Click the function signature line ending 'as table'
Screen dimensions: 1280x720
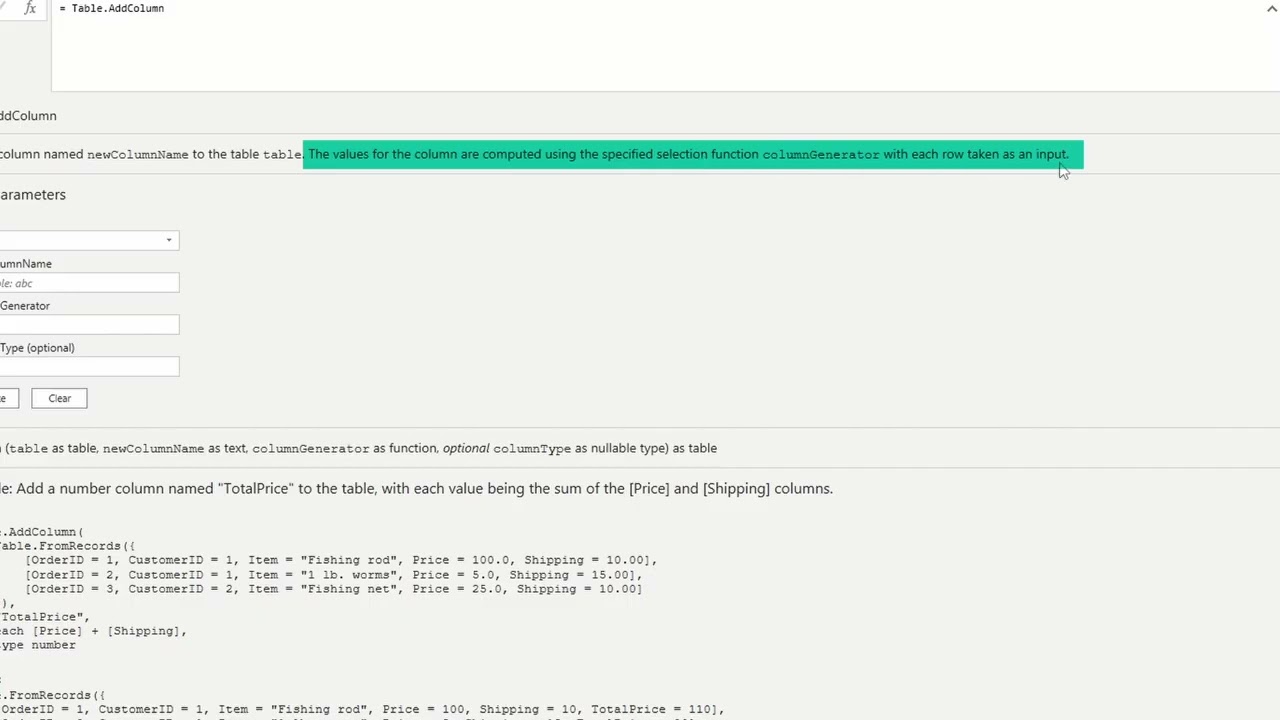point(358,448)
